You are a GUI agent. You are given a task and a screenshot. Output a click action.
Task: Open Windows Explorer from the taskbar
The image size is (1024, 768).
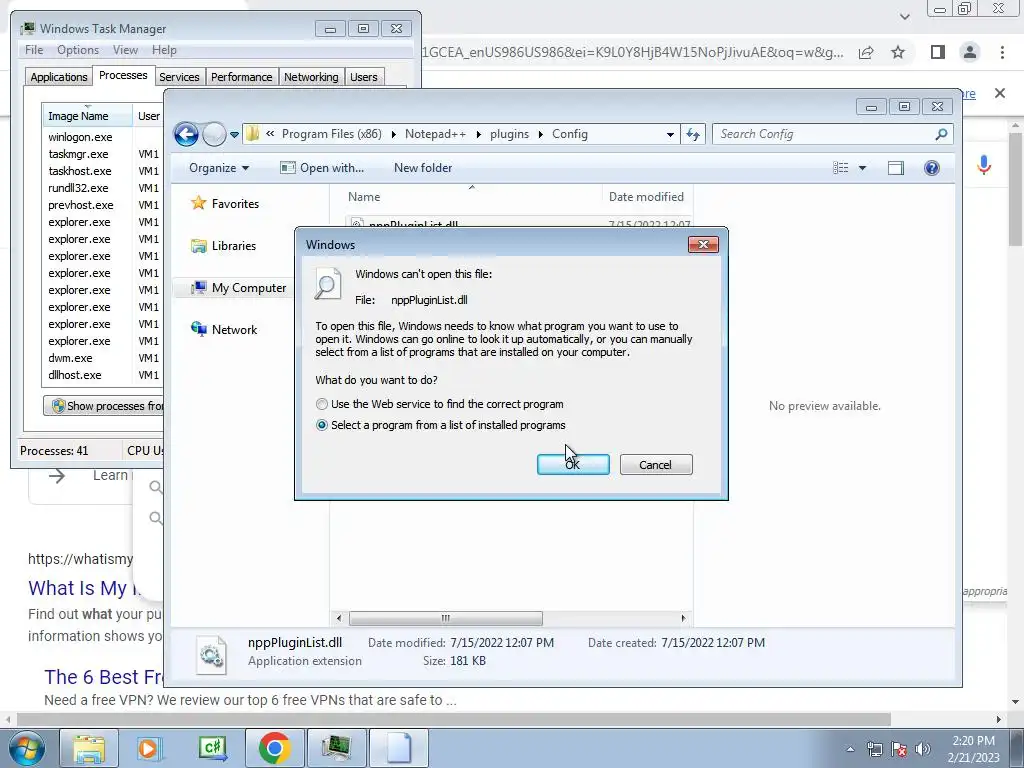[89, 748]
